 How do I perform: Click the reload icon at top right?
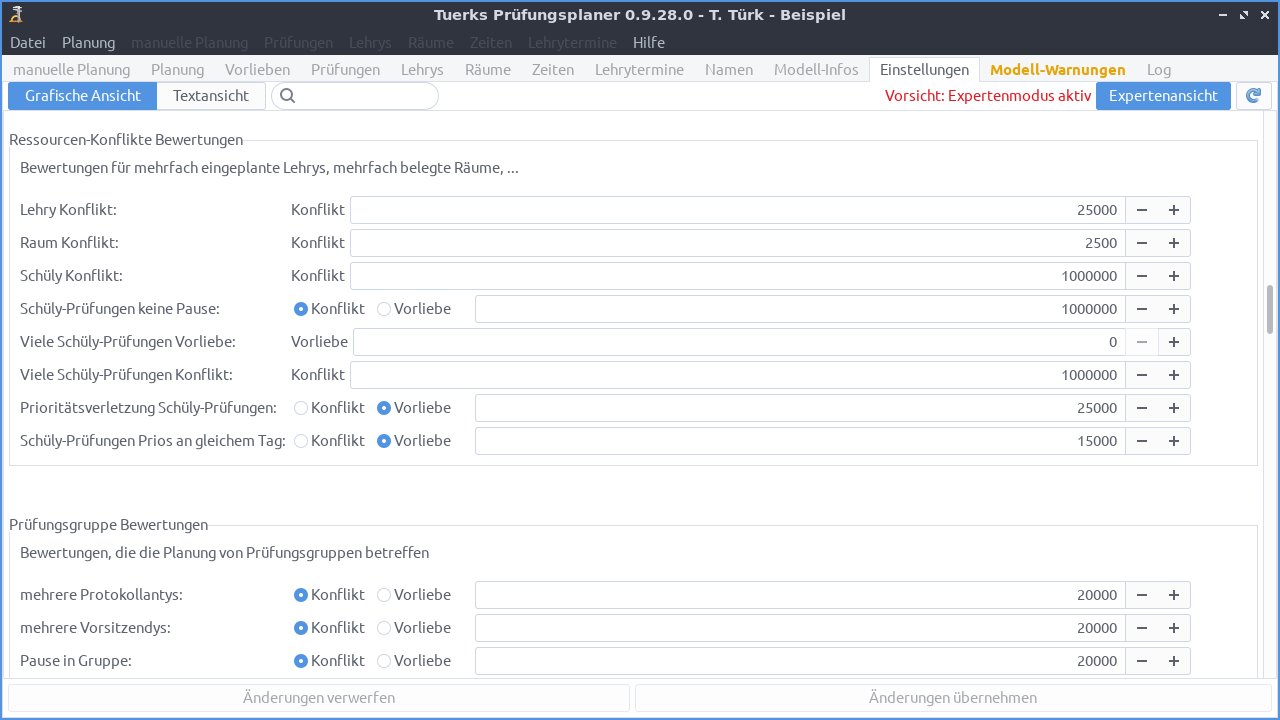pos(1253,95)
